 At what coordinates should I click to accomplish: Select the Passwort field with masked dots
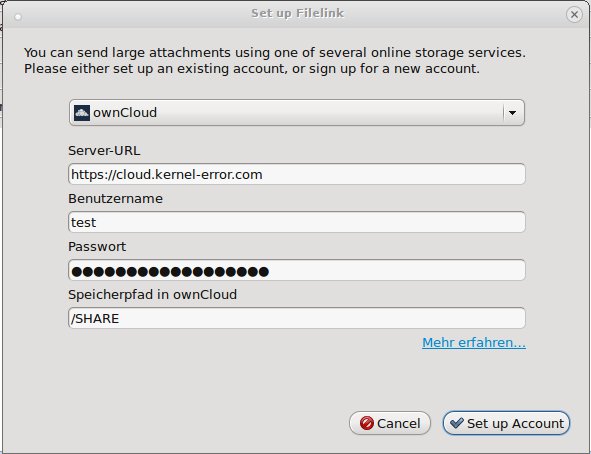297,270
